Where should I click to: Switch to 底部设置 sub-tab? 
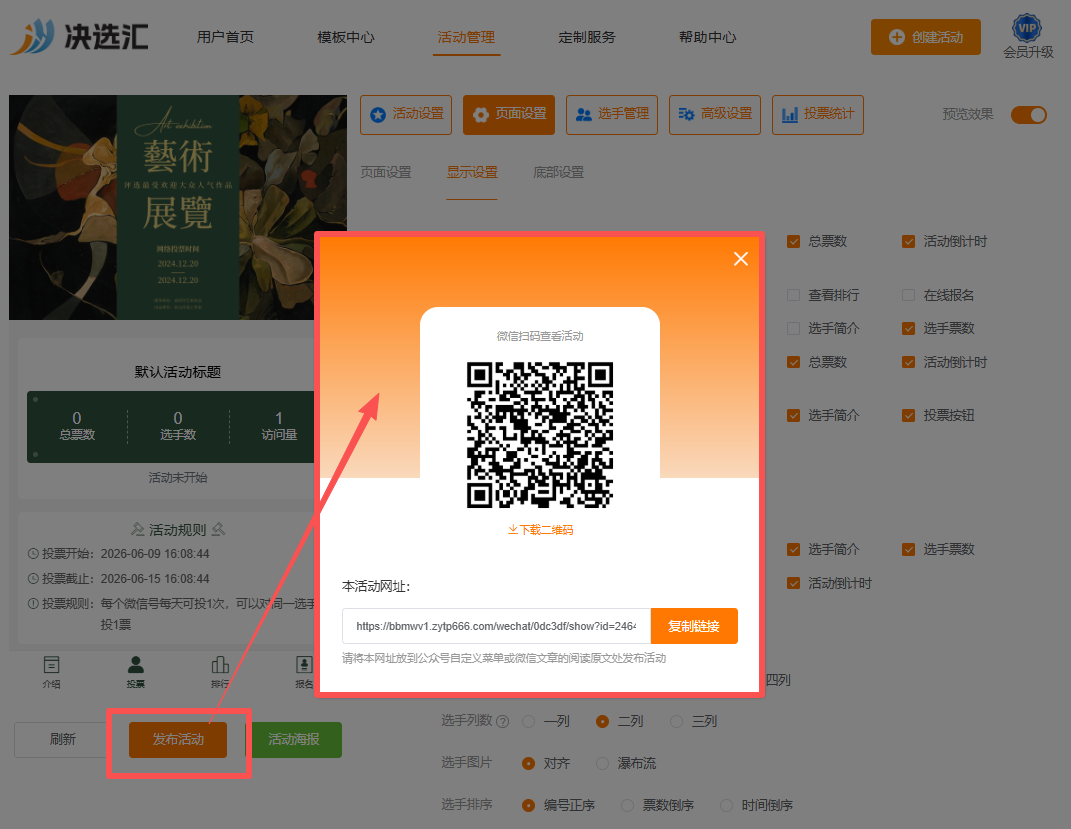558,173
